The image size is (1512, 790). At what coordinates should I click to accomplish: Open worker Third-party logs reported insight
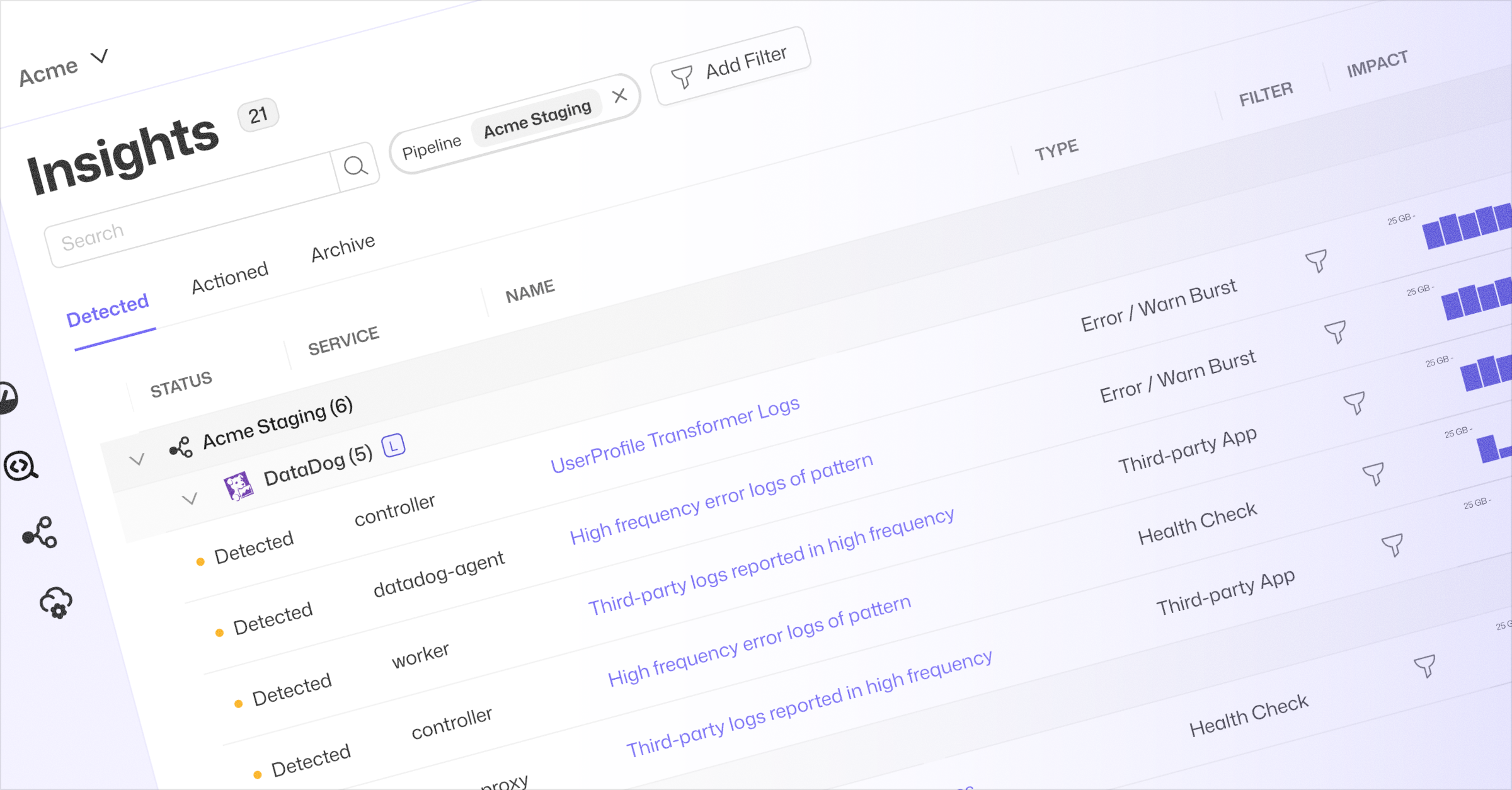(x=771, y=562)
